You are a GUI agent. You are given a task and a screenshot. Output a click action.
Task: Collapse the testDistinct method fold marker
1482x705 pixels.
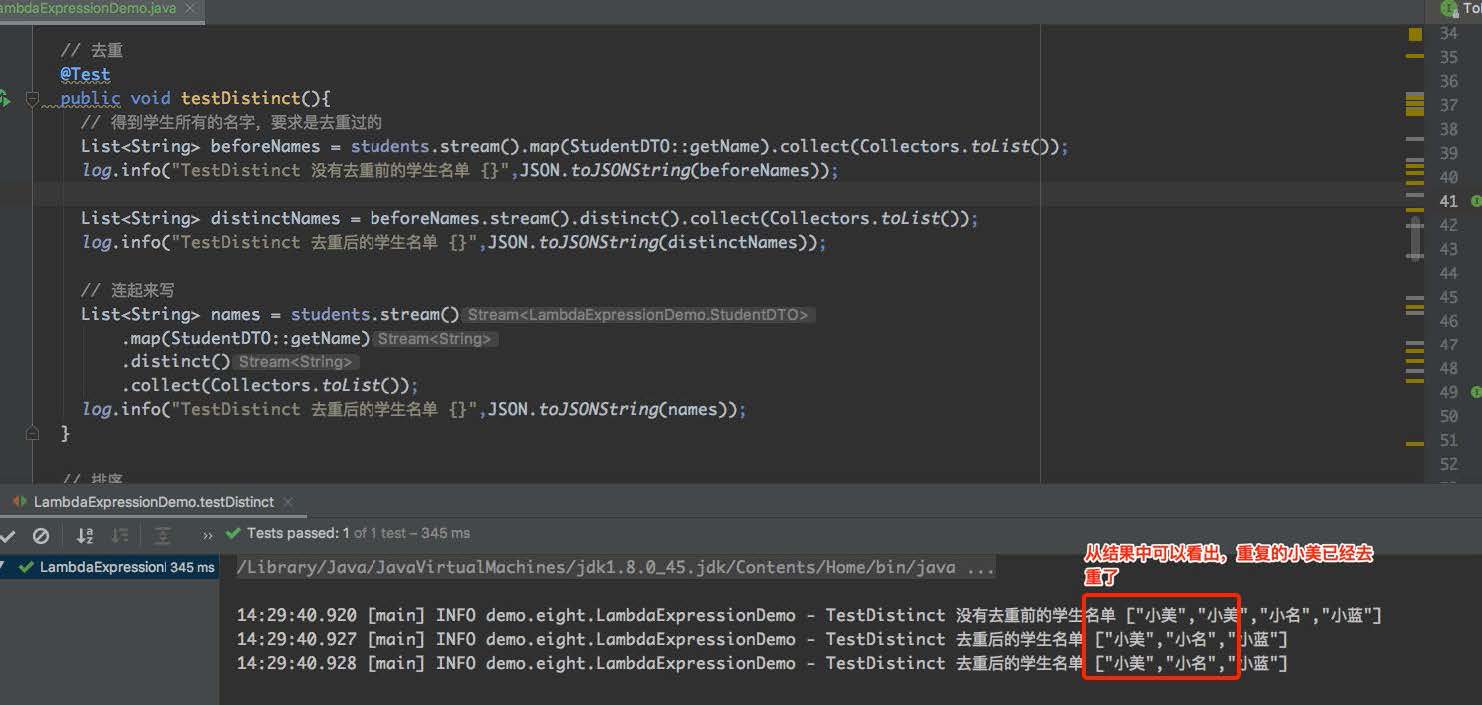(x=32, y=98)
